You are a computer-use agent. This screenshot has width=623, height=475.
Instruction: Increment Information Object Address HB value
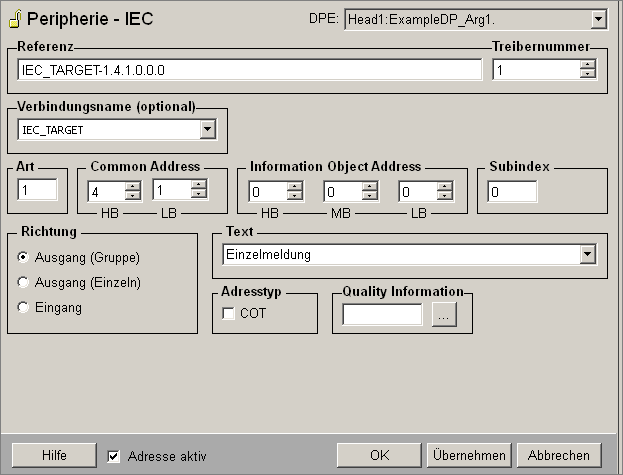(x=294, y=186)
